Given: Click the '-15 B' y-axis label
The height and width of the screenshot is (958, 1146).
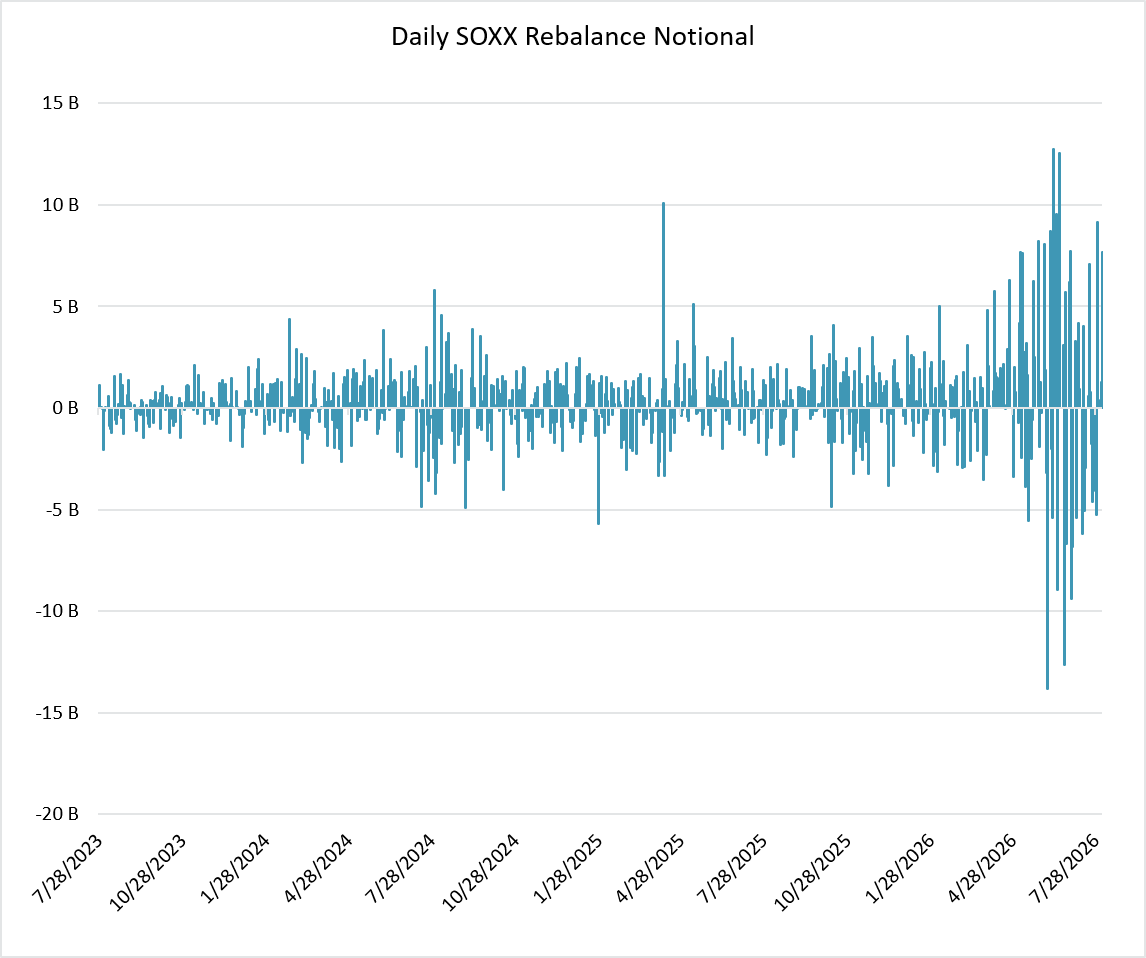Looking at the screenshot, I should [57, 712].
